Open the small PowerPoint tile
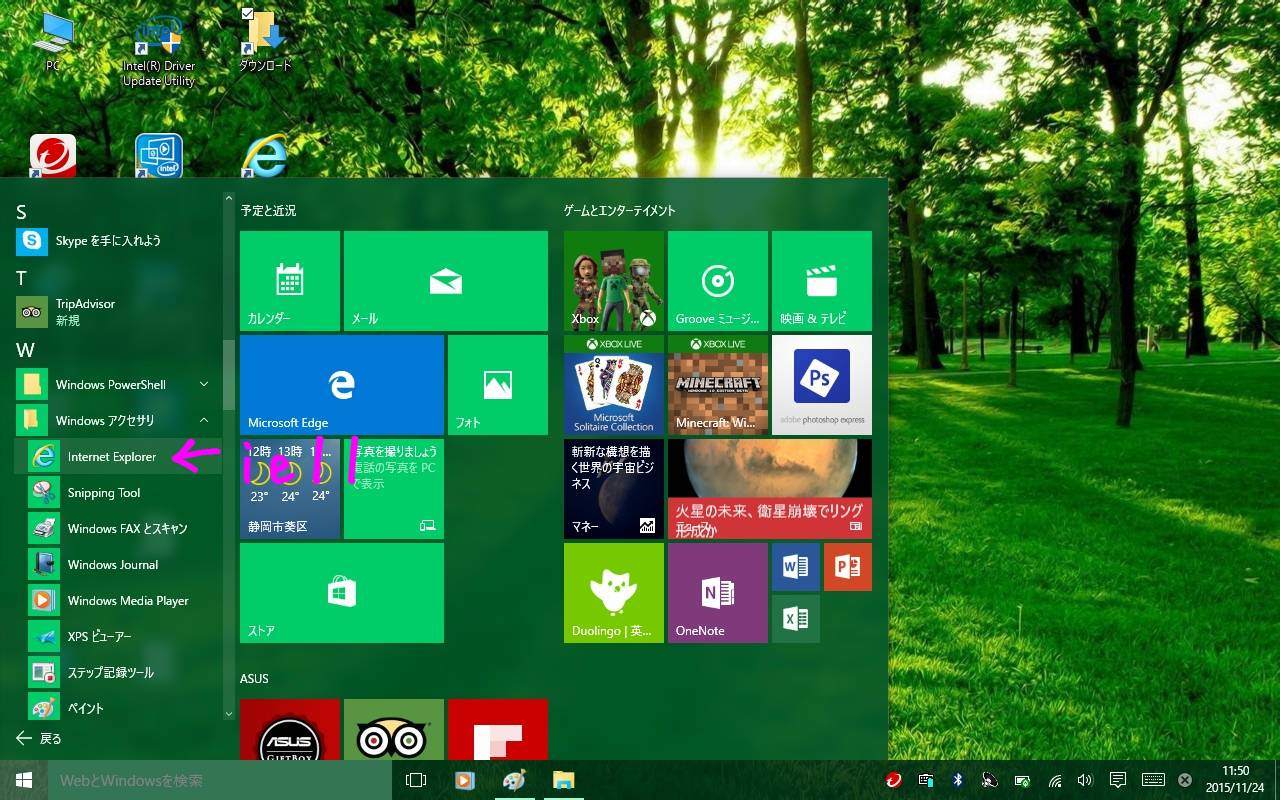This screenshot has width=1280, height=800. (848, 567)
